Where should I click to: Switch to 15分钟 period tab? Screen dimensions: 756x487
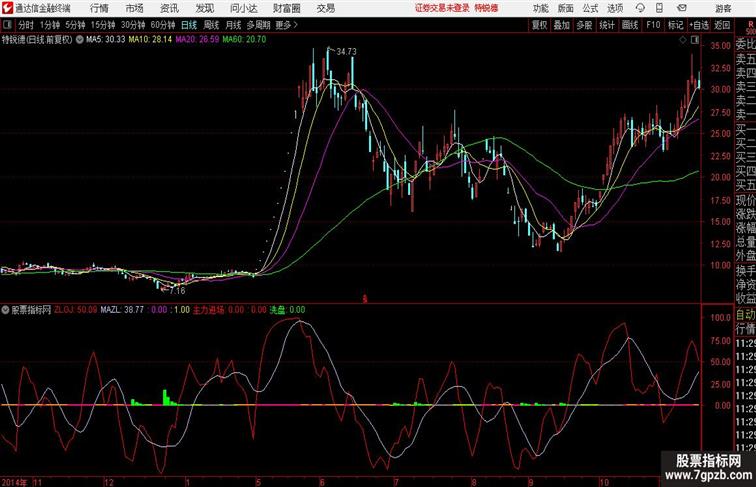pos(103,25)
